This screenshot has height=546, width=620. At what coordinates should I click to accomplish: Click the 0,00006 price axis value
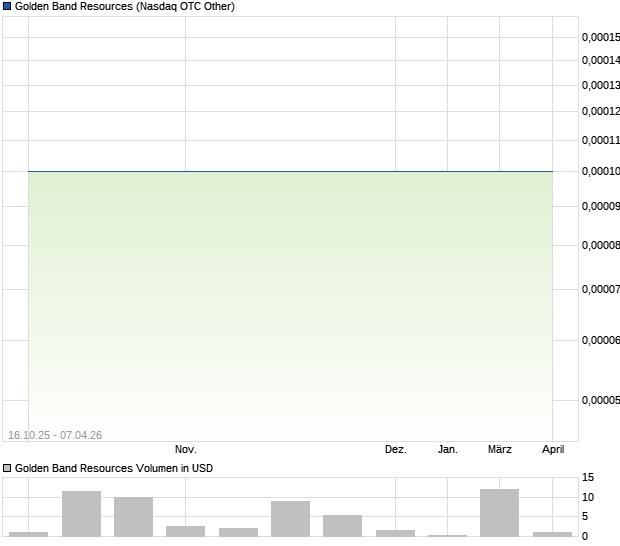[x=601, y=340]
